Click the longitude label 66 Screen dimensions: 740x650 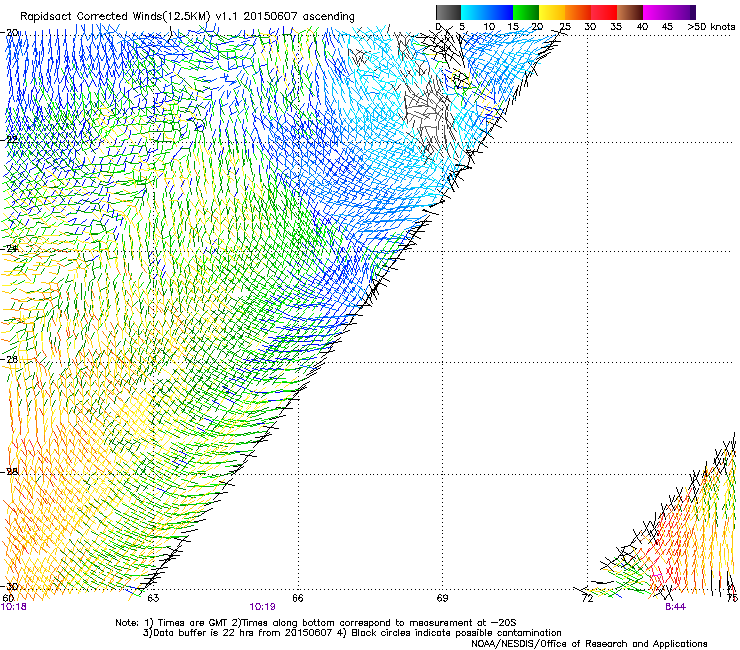pos(298,598)
